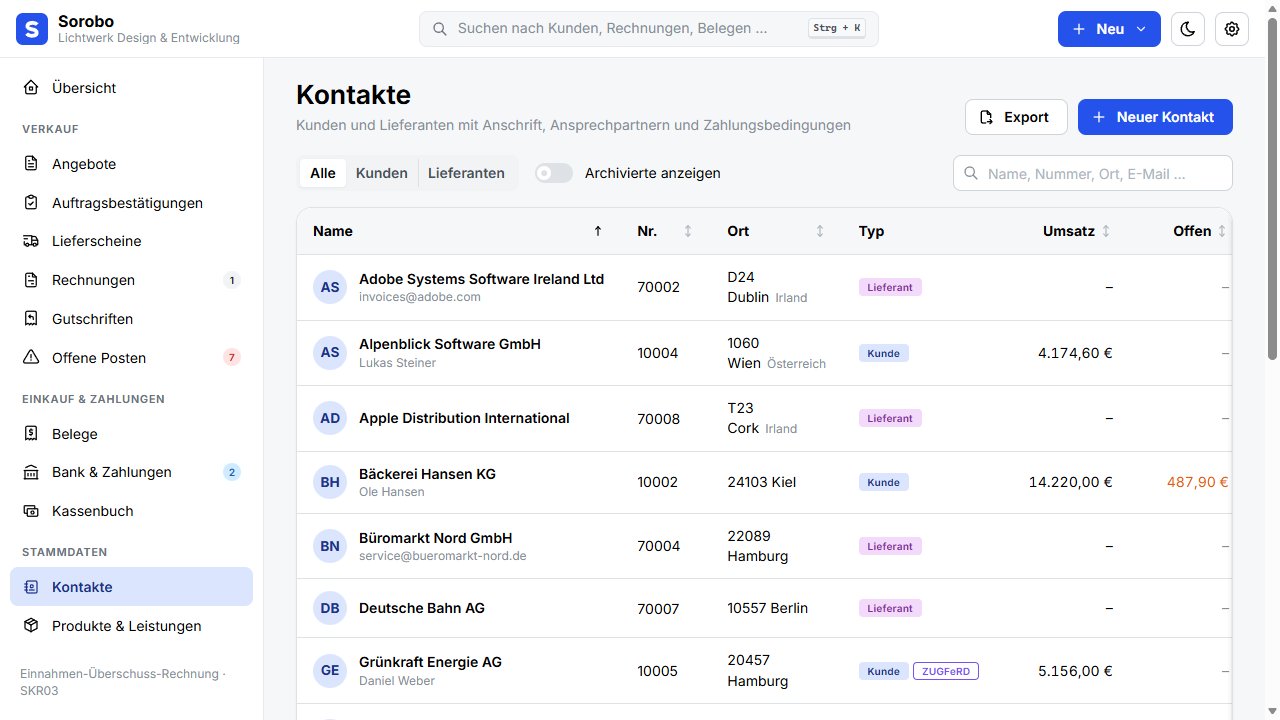1280x720 pixels.
Task: Sort table by Name column arrow
Action: tap(598, 231)
